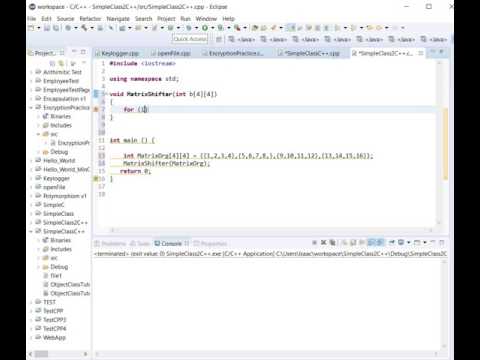
Task: Open the Tasks view tab
Action: click(x=140, y=243)
